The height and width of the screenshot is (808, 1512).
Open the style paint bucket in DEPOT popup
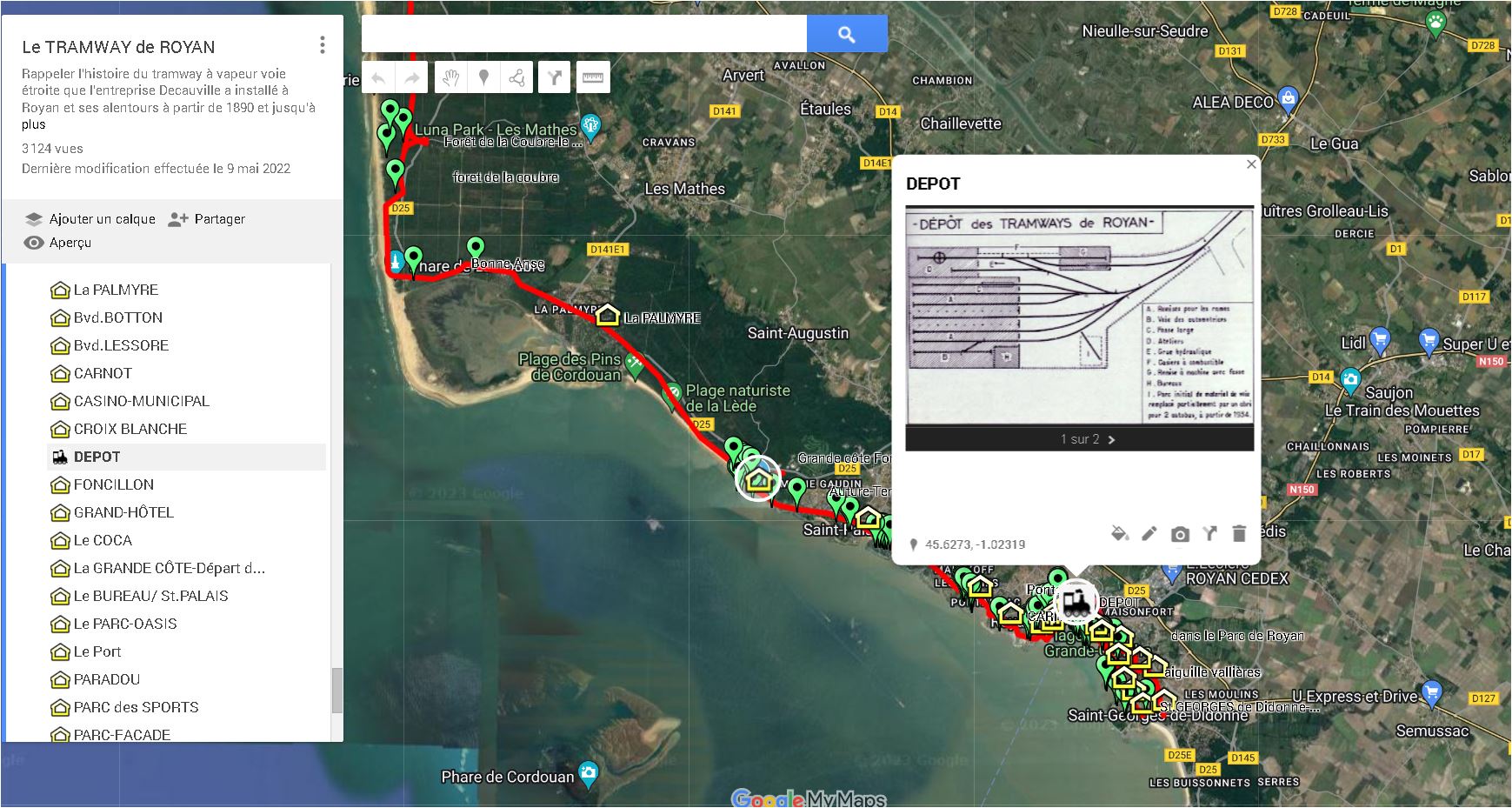[1120, 533]
